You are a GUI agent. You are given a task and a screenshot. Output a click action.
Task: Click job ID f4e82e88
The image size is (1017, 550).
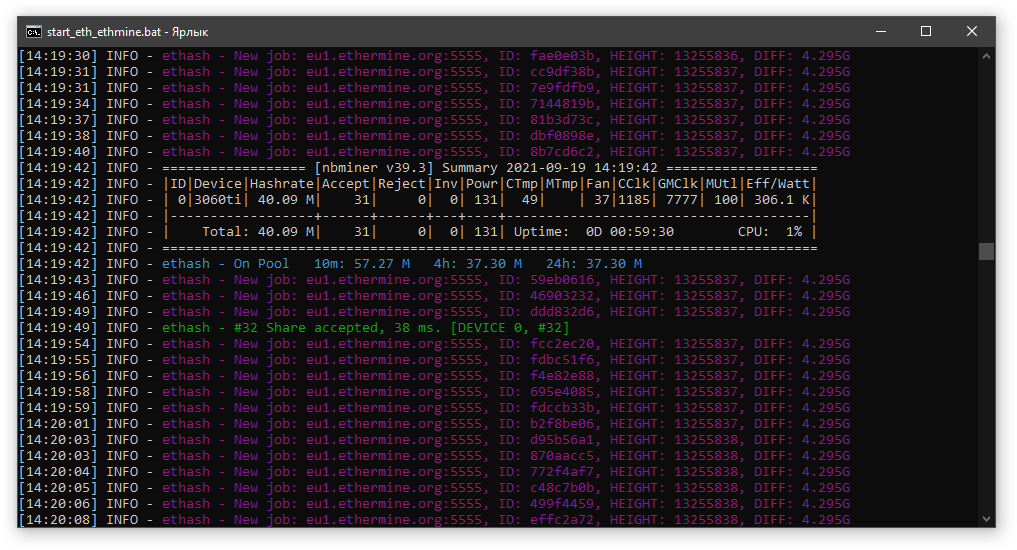tap(562, 376)
